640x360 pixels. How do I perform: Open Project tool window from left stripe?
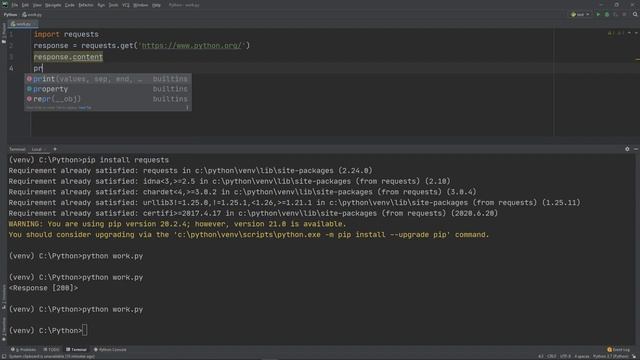coord(4,33)
